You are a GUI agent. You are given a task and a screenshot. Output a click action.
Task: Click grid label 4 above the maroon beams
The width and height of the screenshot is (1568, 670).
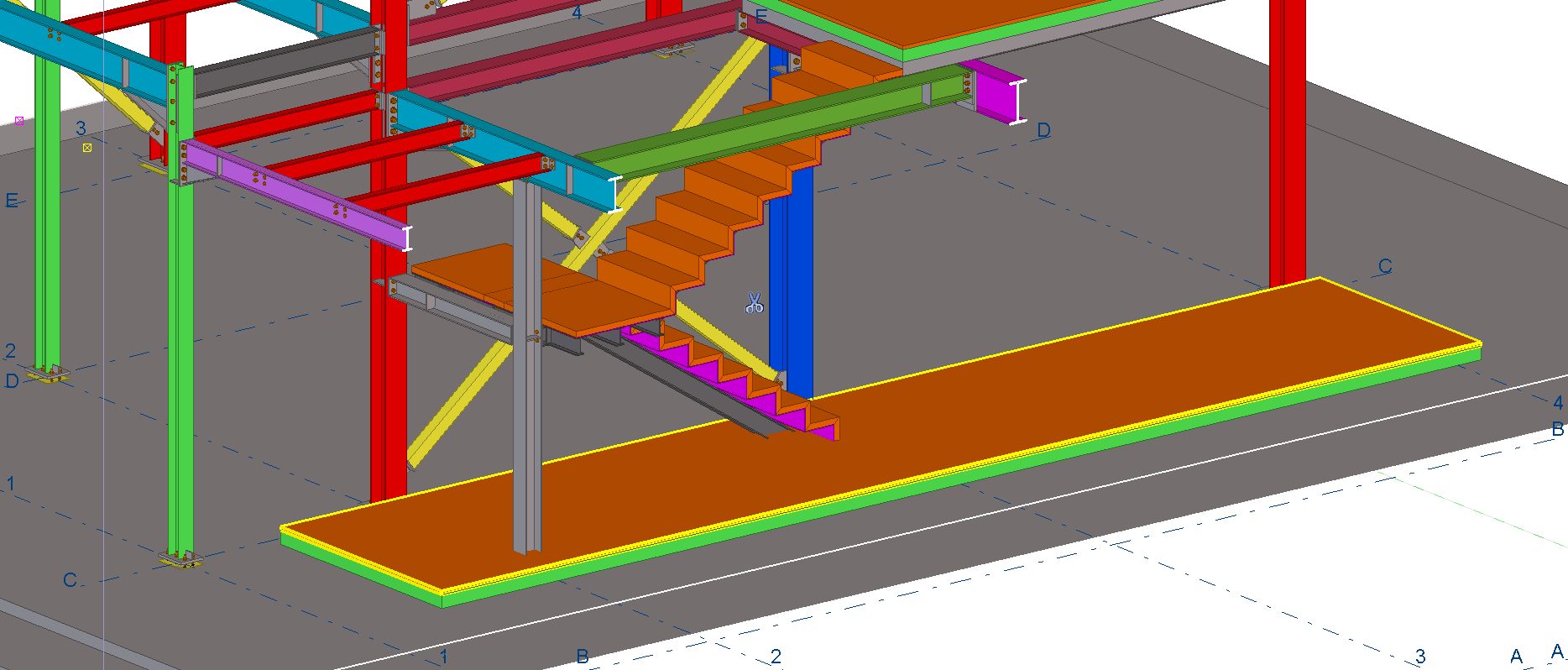(x=577, y=13)
